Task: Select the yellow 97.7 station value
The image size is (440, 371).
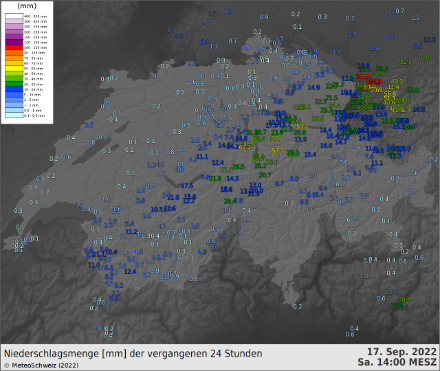Action: 278,151
